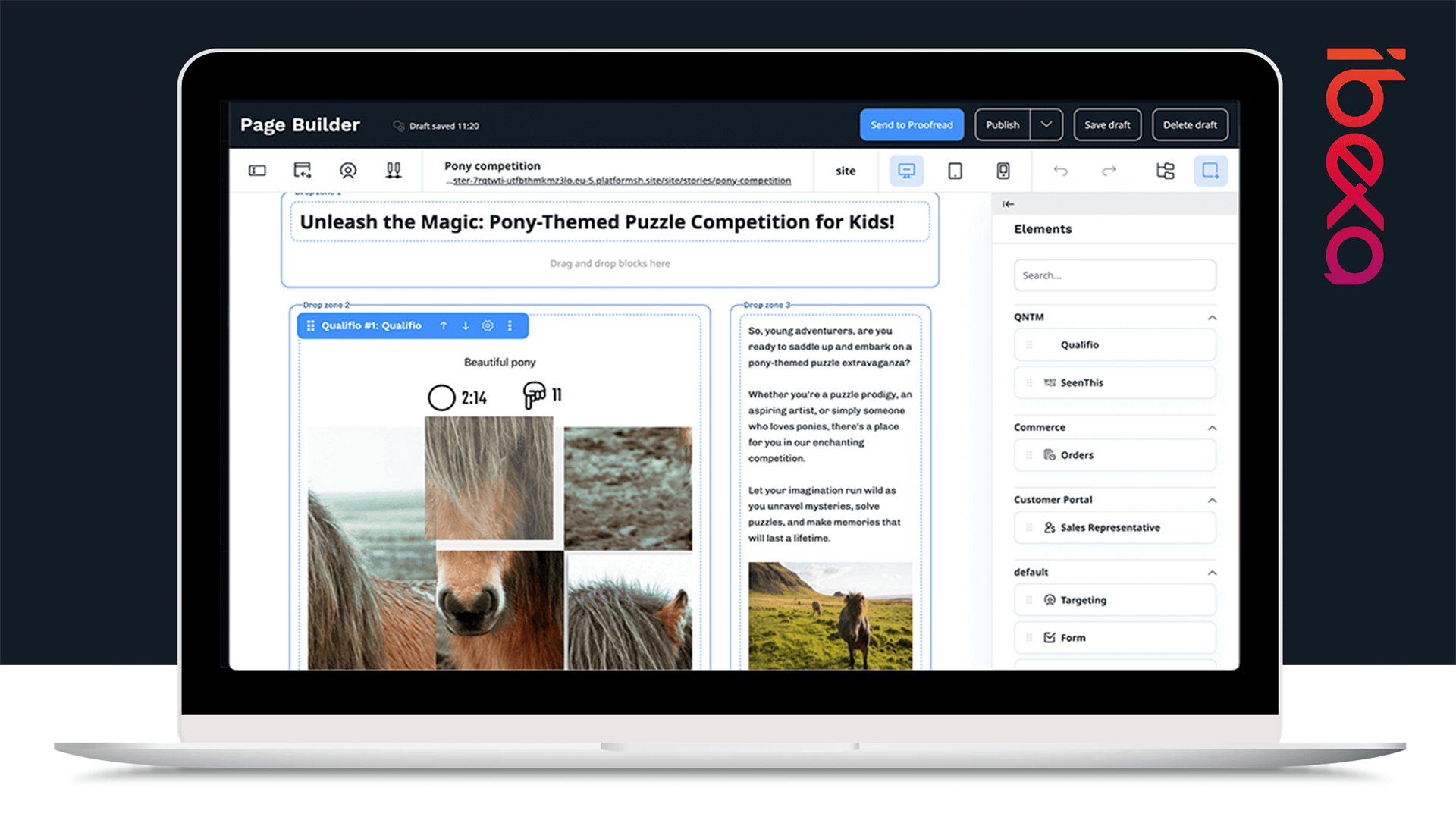Click Send to Proofread button
Image resolution: width=1456 pixels, height=820 pixels.
[x=912, y=125]
